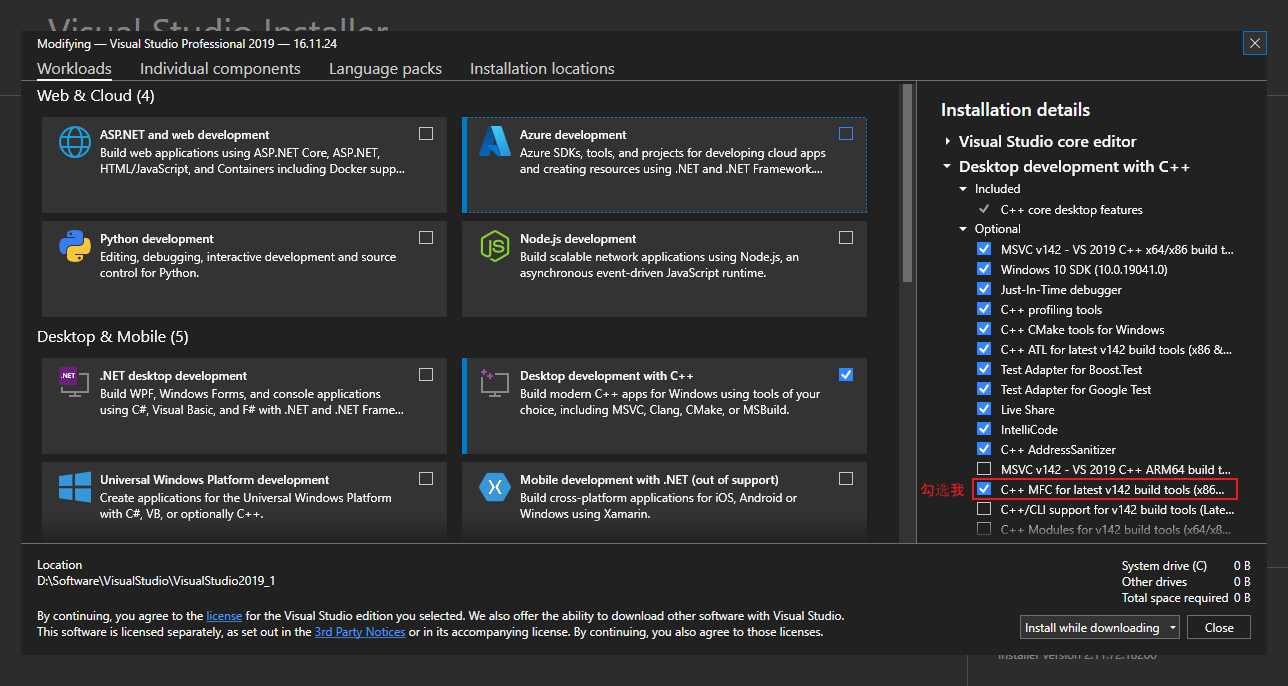Check MSVC v142 ARM64 build tools option
This screenshot has height=686, width=1288.
coord(984,469)
